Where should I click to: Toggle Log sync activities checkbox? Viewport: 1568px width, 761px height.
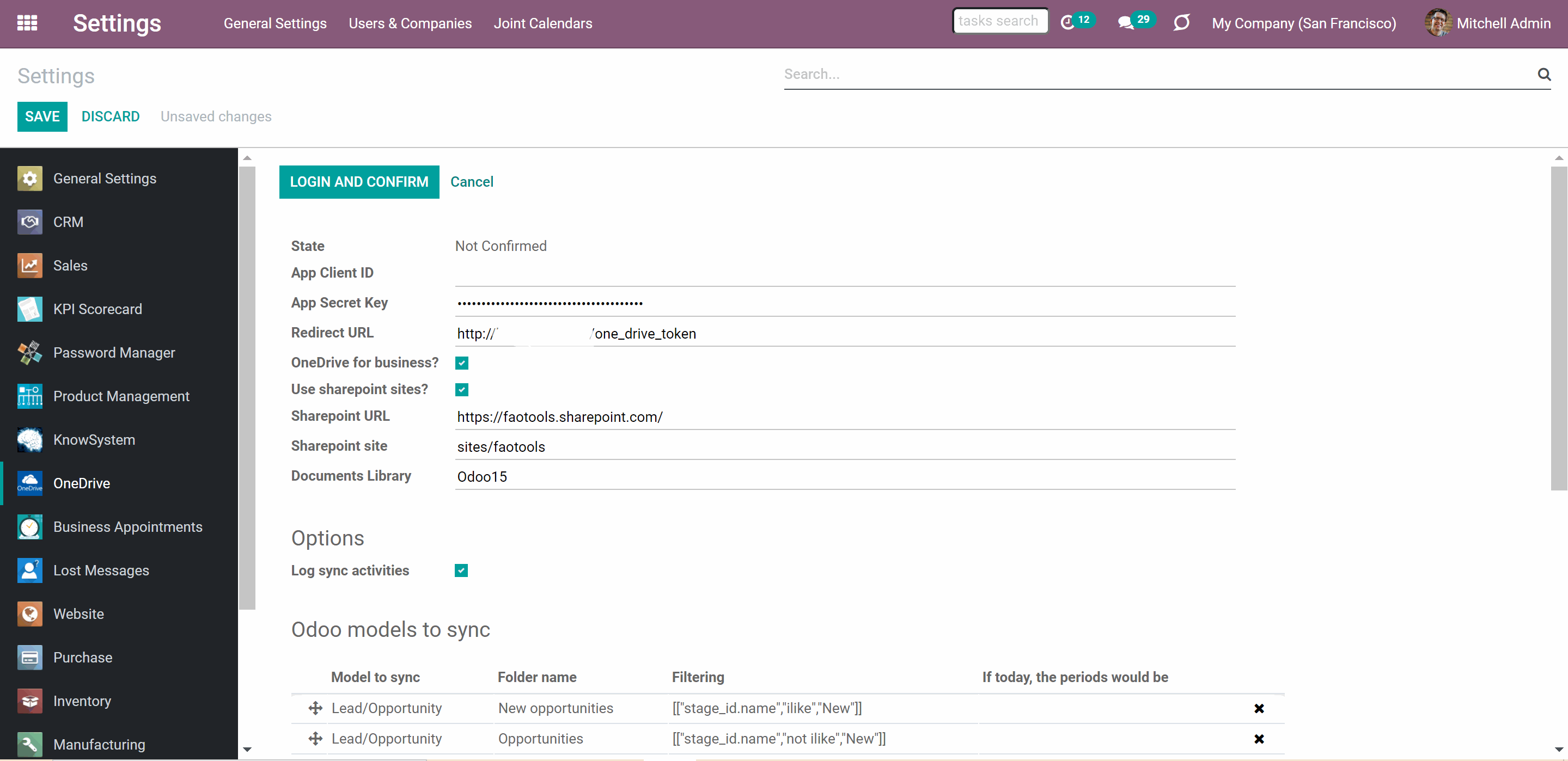coord(461,570)
